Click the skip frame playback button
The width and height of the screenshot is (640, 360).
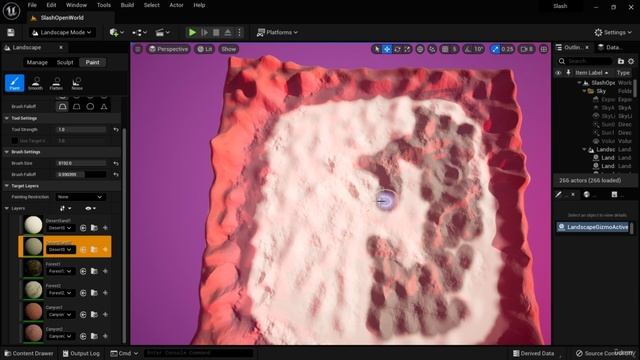[x=204, y=32]
